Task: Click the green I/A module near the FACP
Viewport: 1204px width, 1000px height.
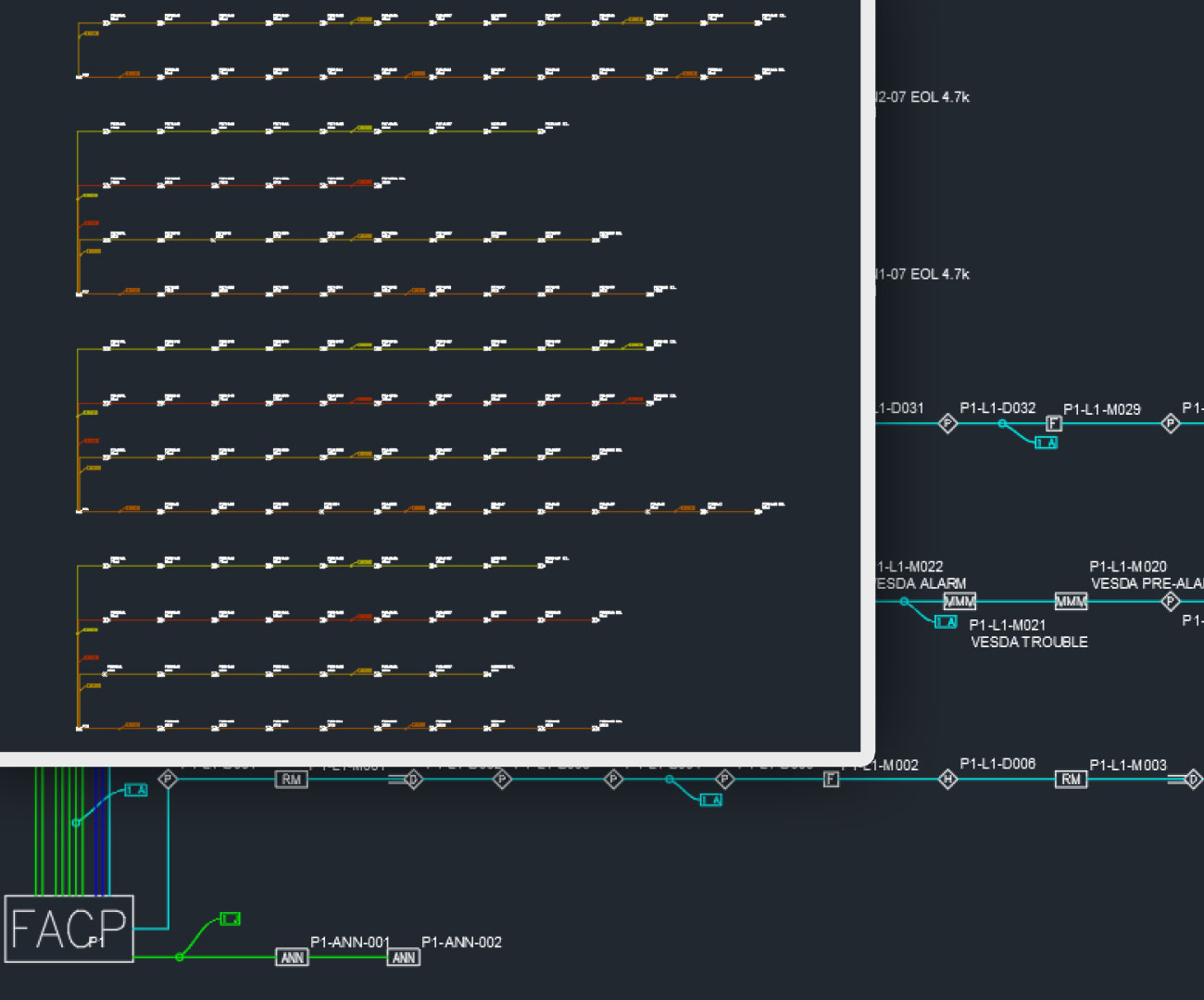Action: coord(230,919)
